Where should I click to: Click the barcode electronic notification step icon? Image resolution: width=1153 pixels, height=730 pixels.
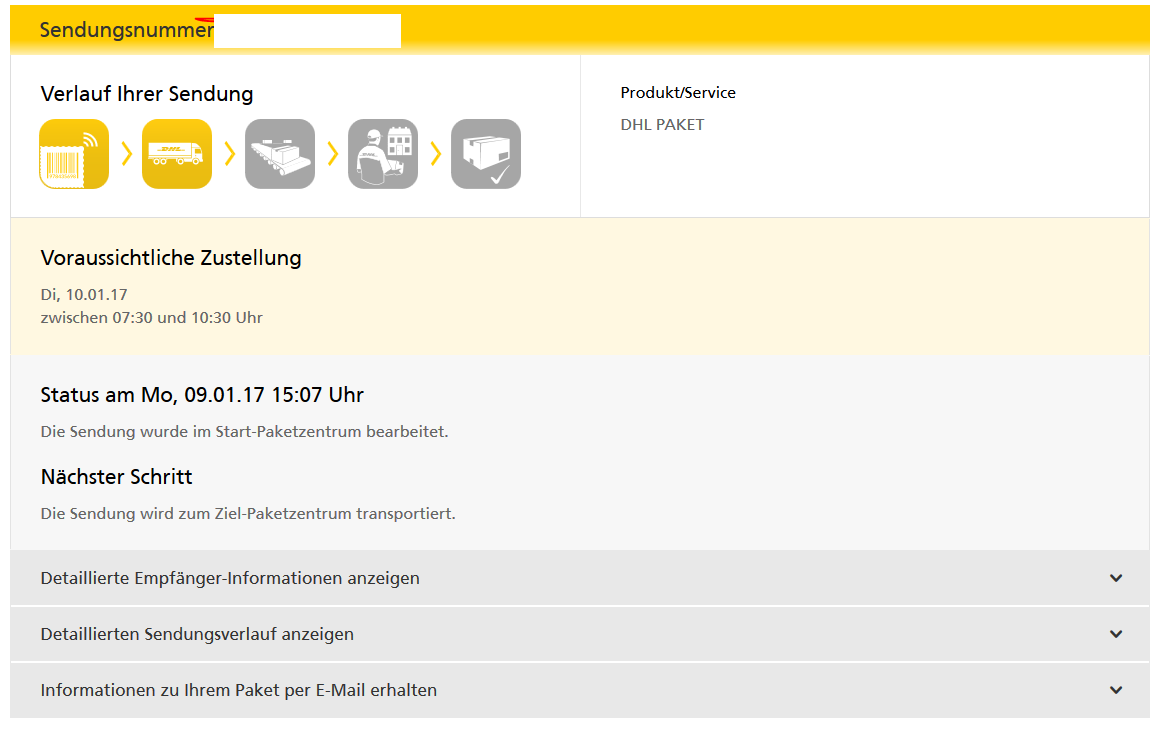(74, 154)
